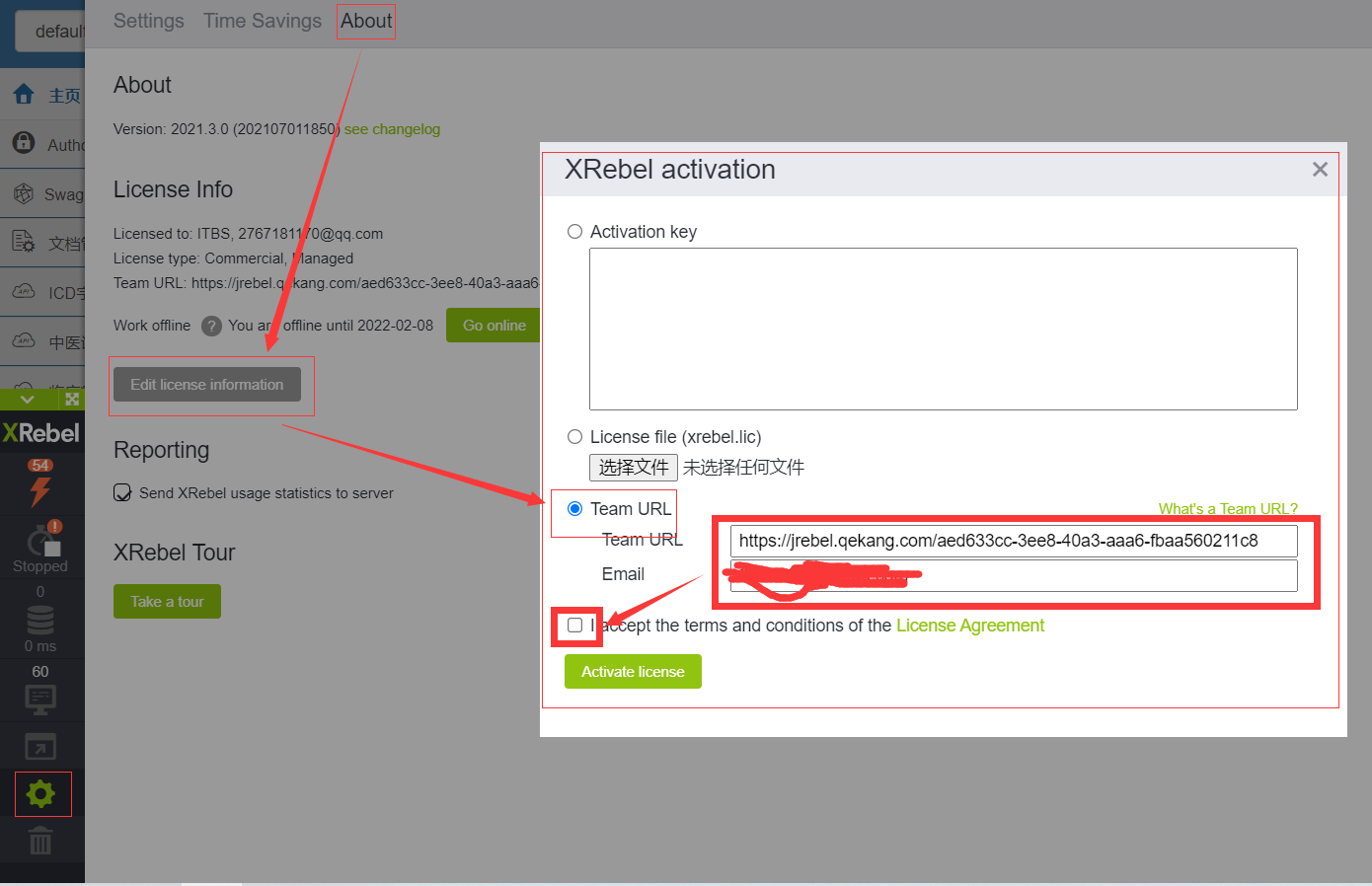
Task: Open the License Agreement link
Action: click(970, 626)
